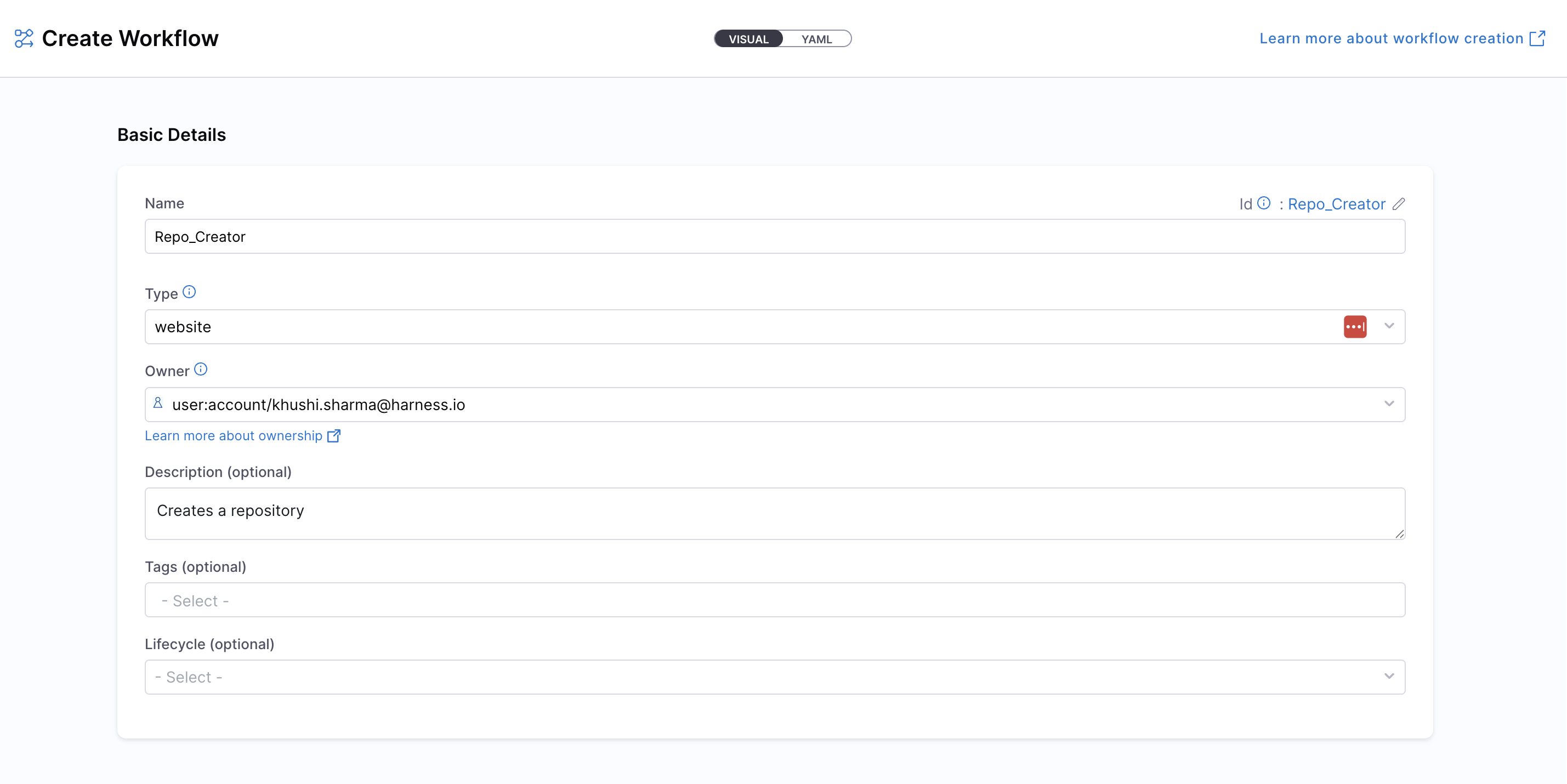The image size is (1567, 784).
Task: Open the Tags select field
Action: [x=774, y=600]
